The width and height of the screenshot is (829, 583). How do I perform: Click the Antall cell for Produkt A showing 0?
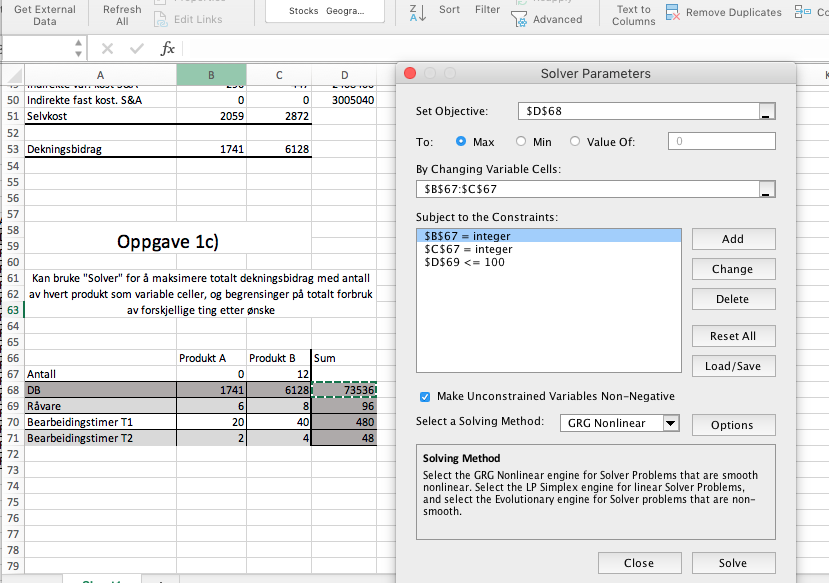(211, 374)
